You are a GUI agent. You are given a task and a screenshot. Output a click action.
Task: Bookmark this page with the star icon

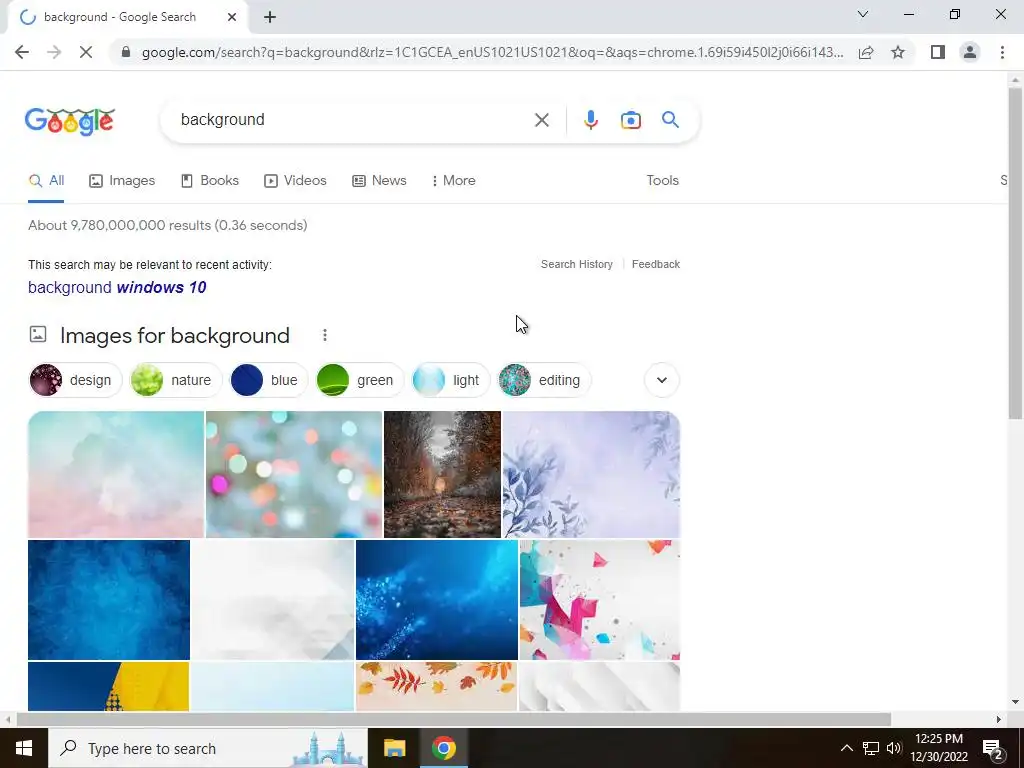point(898,52)
